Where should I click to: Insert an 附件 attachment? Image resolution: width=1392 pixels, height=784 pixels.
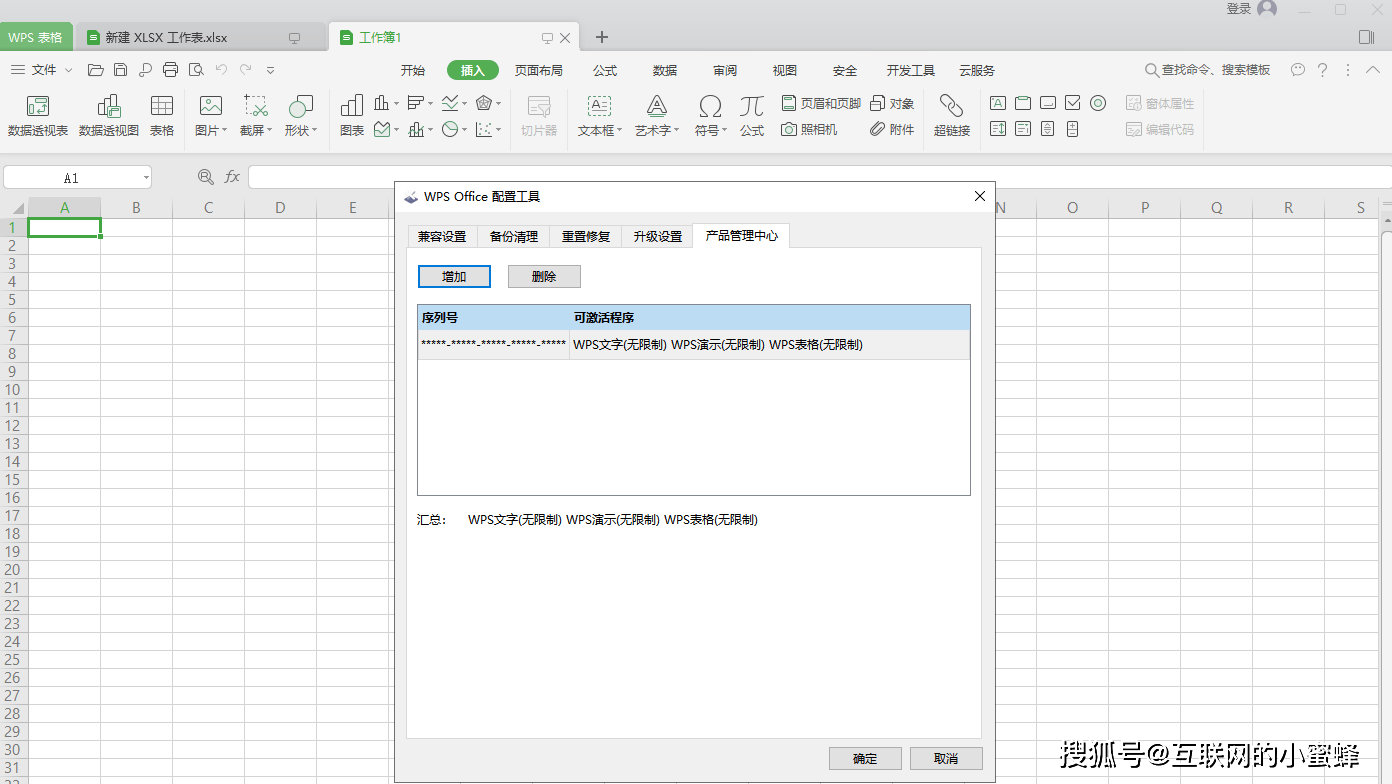pos(892,129)
